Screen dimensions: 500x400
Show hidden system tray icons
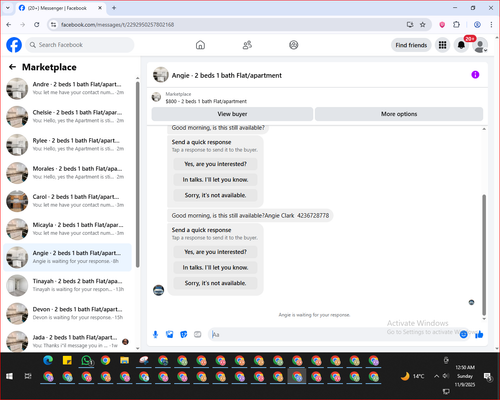click(436, 376)
